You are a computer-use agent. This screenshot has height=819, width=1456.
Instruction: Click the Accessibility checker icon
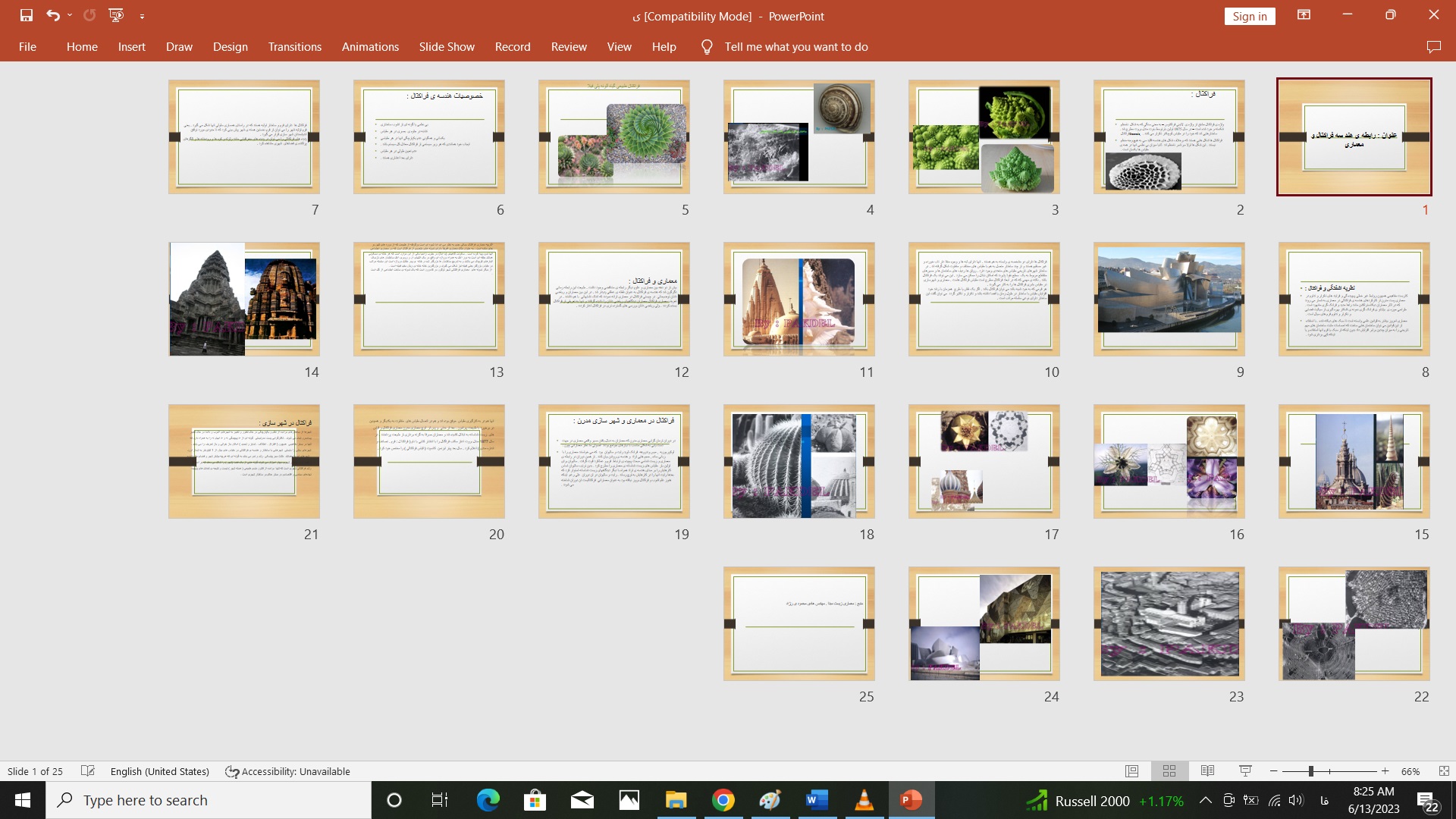tap(232, 771)
